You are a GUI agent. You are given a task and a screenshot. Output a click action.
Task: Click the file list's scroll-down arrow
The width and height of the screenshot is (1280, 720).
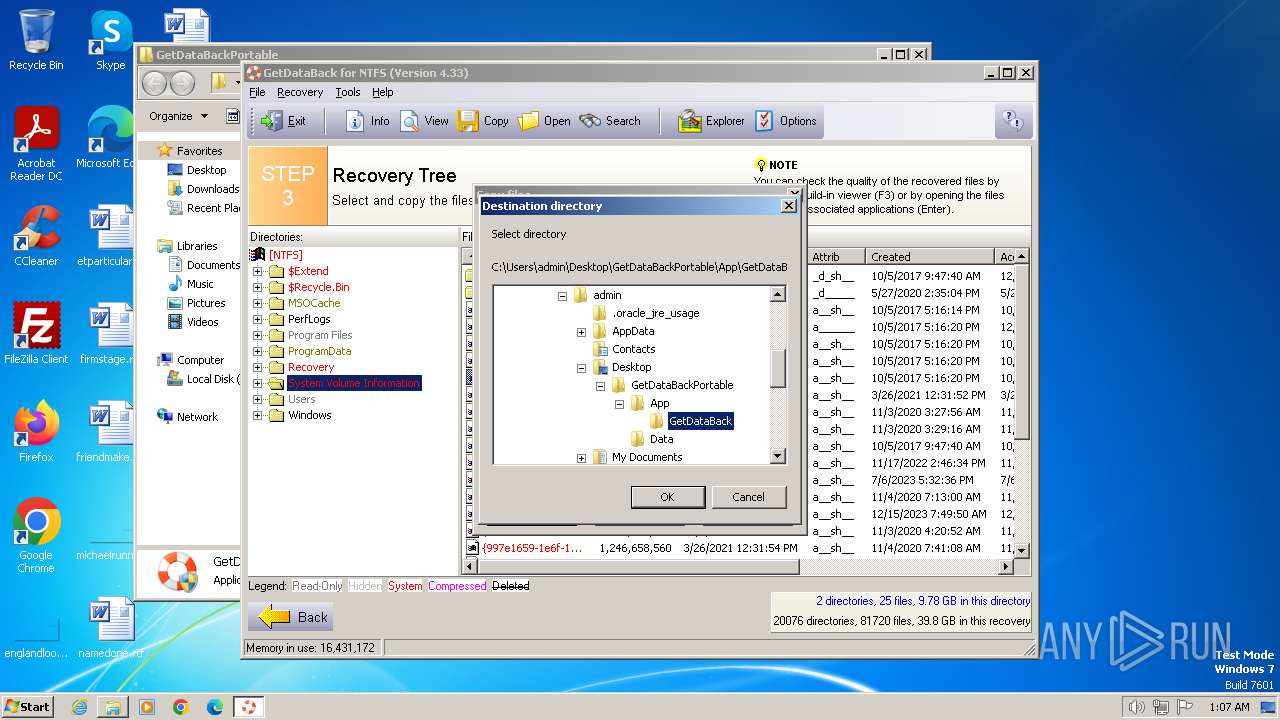click(1021, 550)
